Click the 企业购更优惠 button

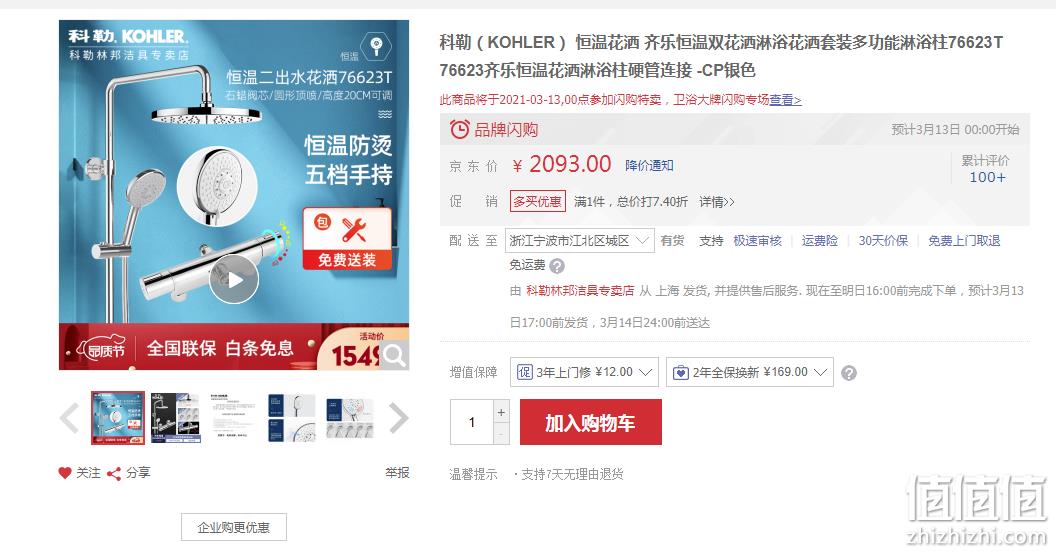coord(234,527)
